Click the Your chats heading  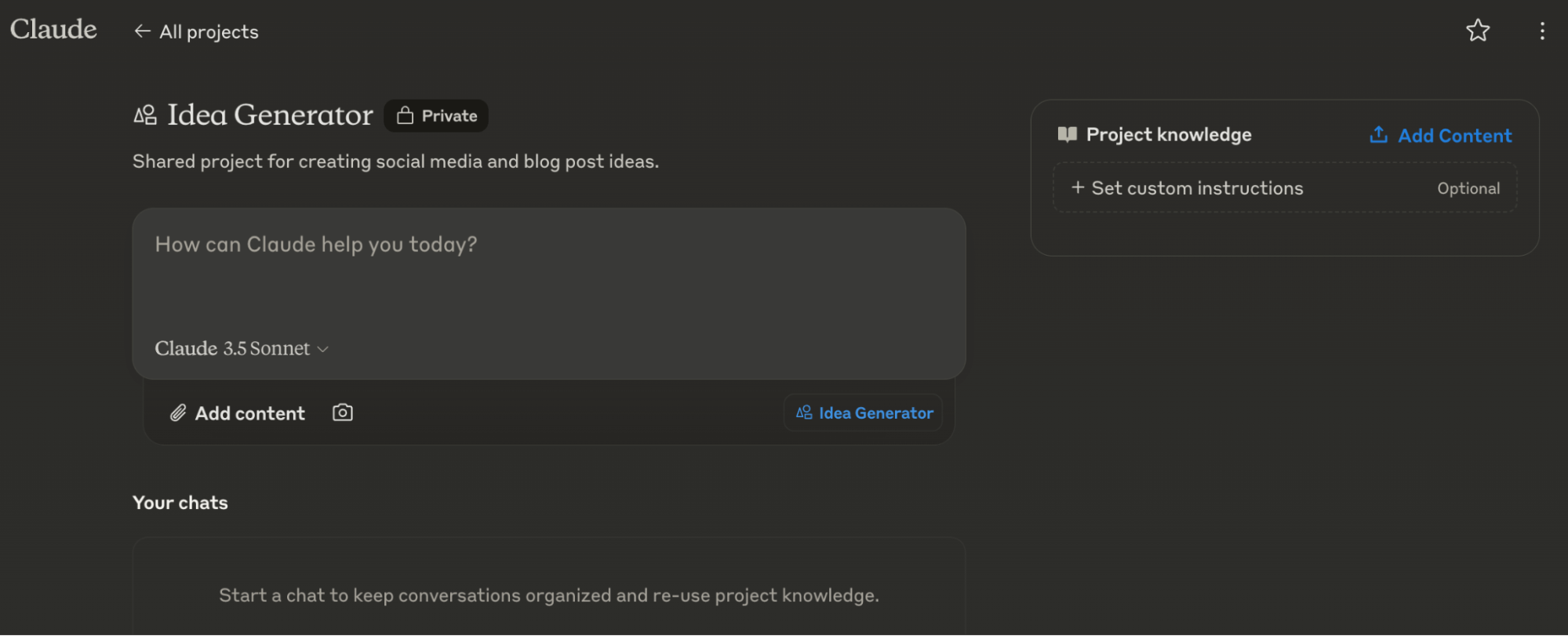[x=180, y=503]
